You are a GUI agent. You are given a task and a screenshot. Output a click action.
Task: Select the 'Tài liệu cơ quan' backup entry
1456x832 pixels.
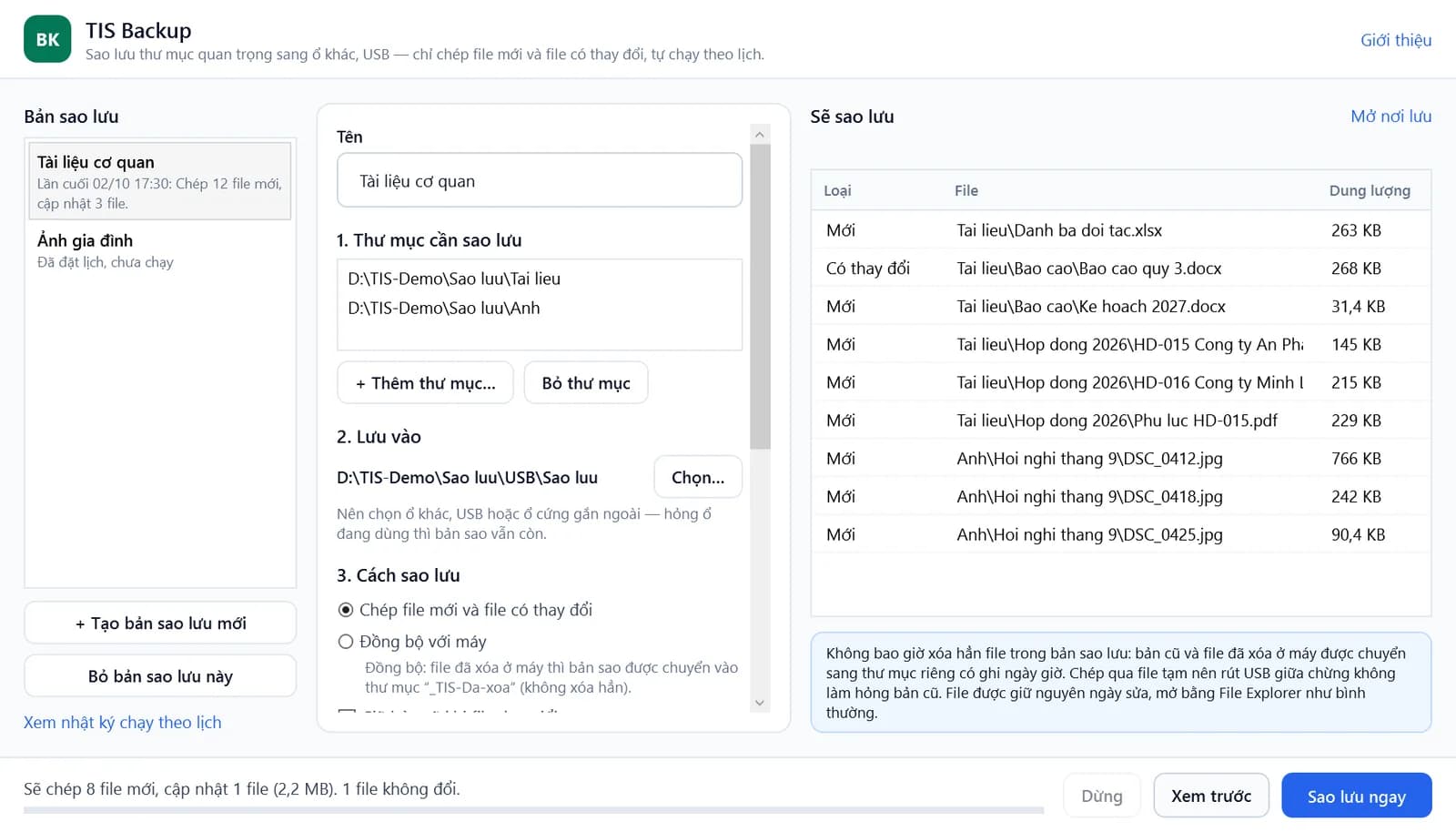click(160, 181)
